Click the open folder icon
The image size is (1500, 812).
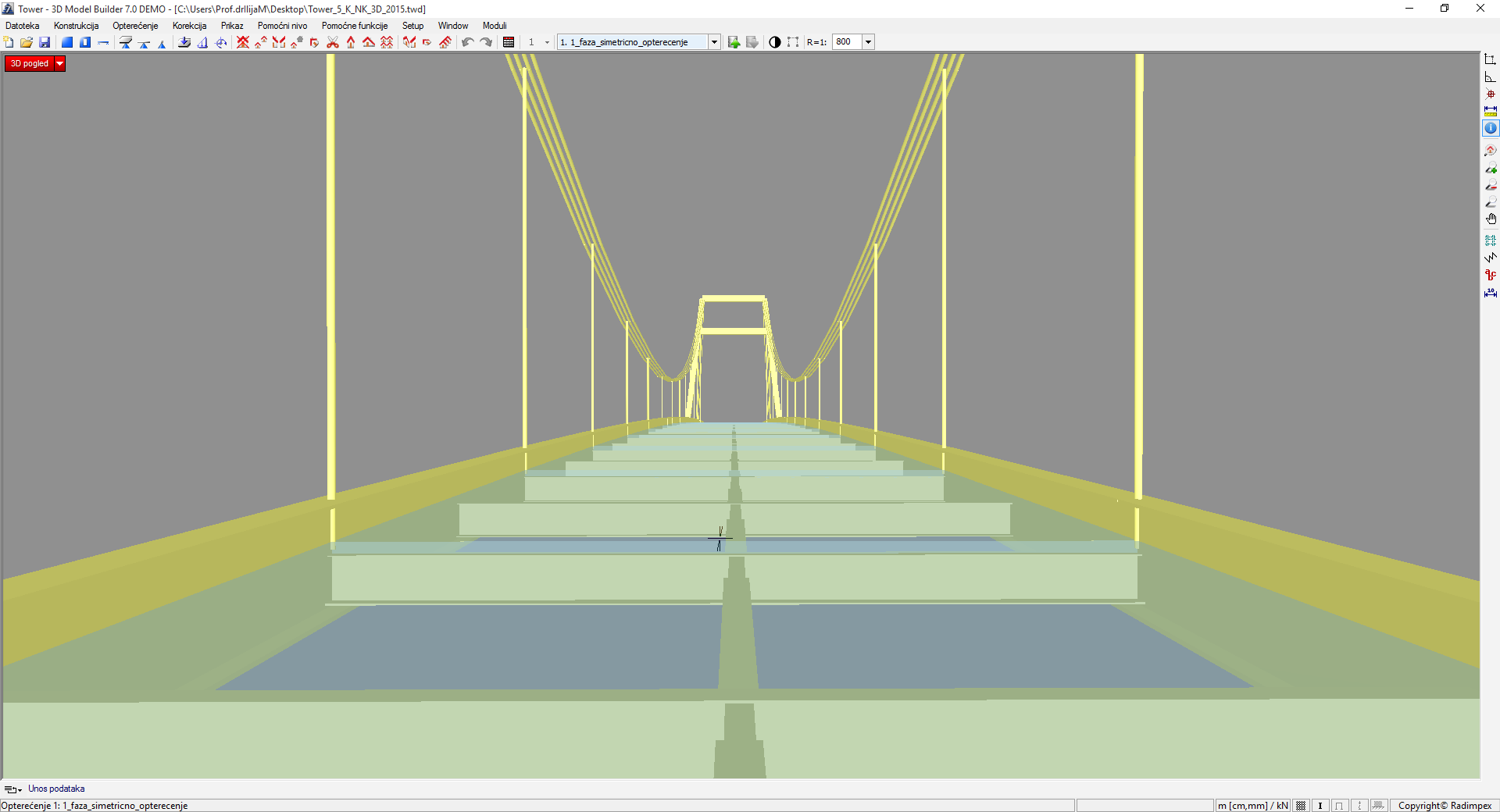[27, 42]
